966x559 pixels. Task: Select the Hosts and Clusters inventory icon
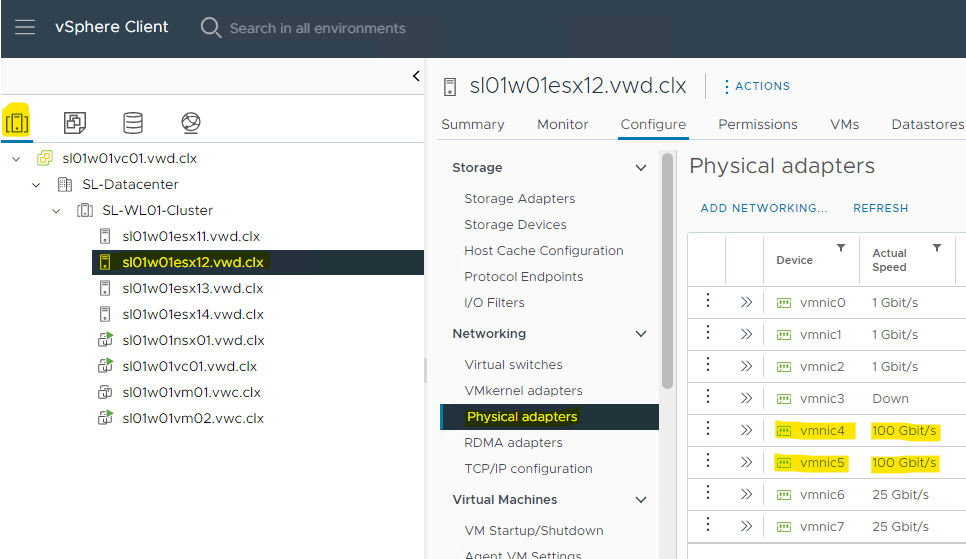pos(17,123)
